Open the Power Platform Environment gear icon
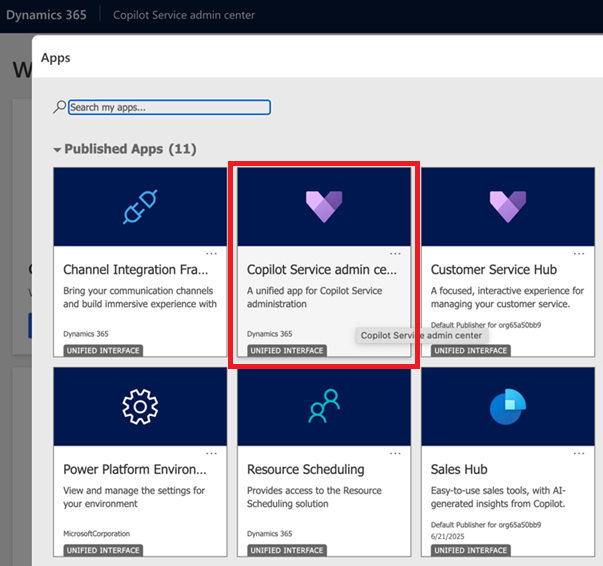 (140, 406)
